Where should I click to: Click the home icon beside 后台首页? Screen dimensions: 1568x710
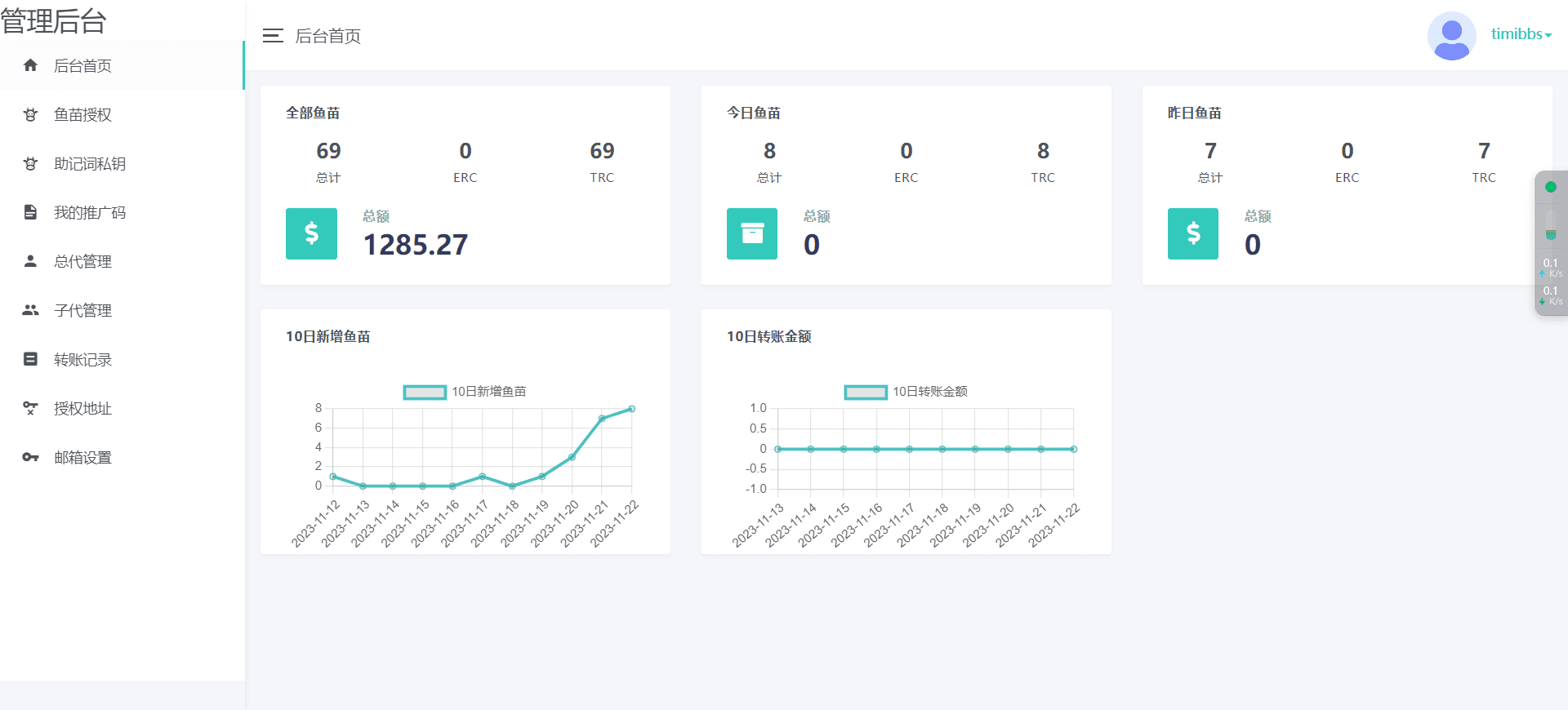30,65
